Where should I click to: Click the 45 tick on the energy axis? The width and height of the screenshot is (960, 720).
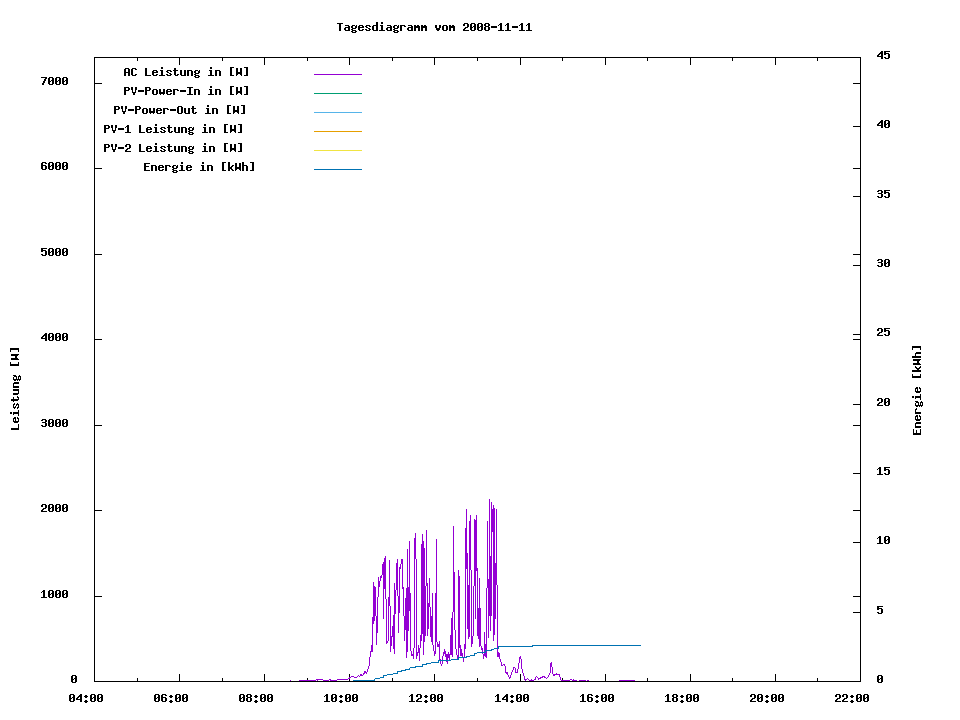(x=884, y=55)
